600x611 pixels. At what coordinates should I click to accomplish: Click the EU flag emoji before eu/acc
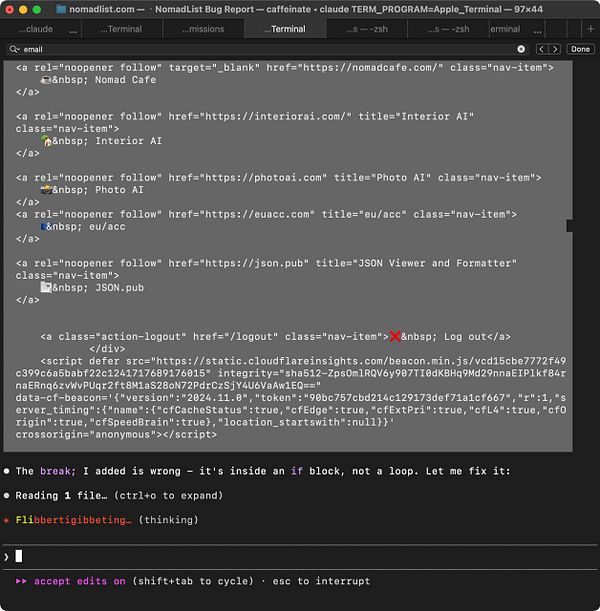coord(43,227)
